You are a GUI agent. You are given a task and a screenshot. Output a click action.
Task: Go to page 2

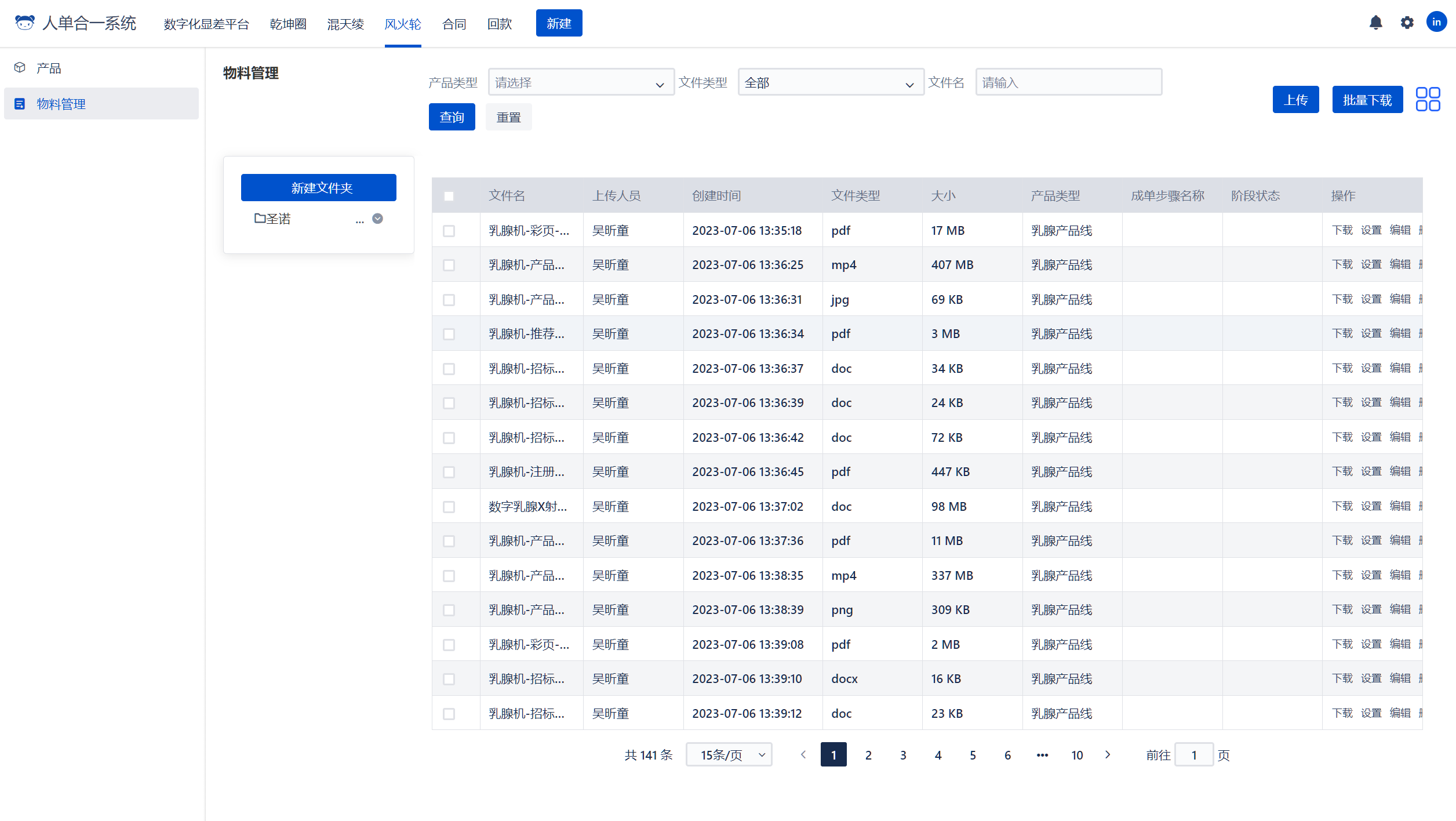coord(868,755)
